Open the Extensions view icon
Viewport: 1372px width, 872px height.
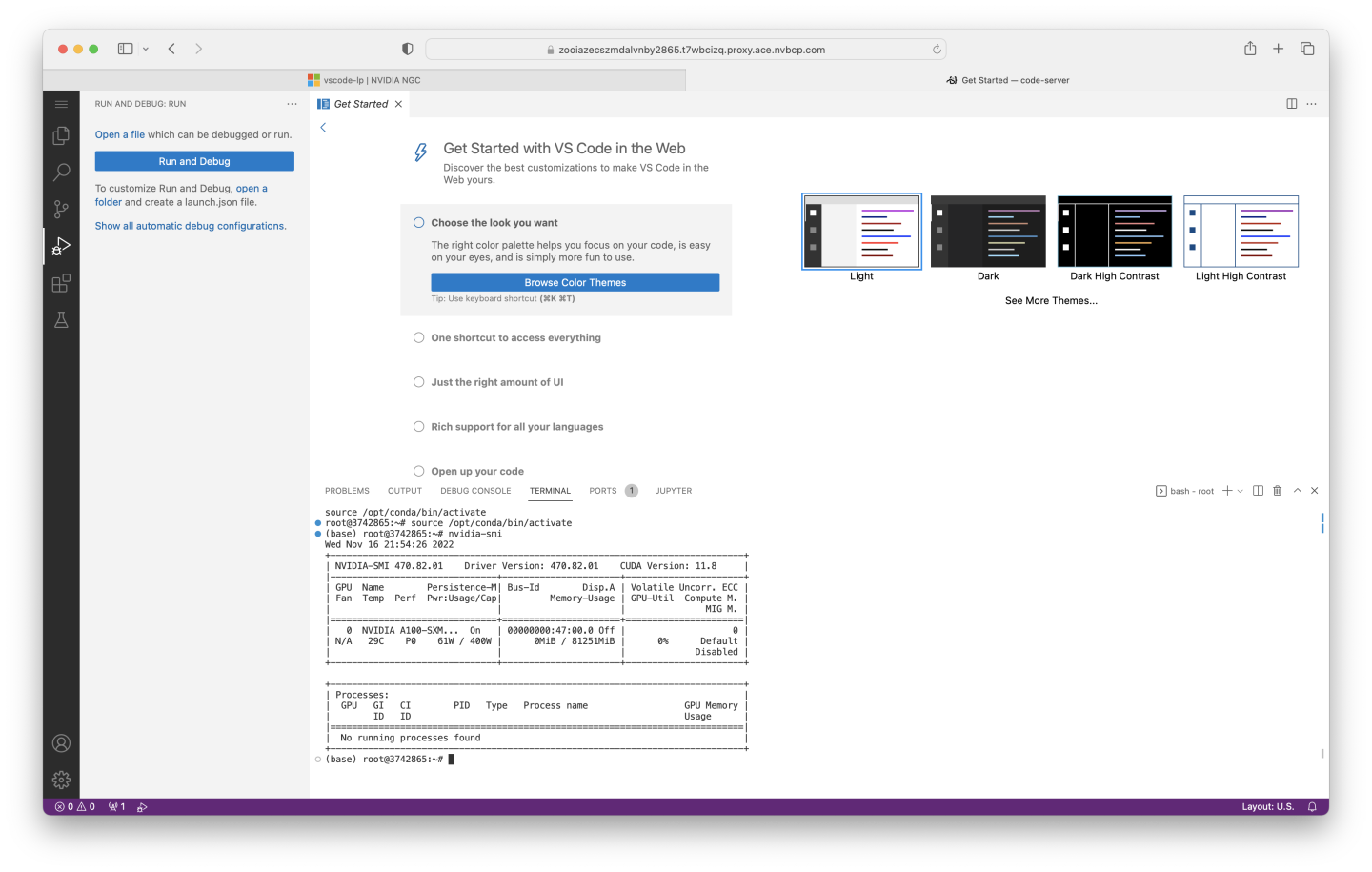[61, 283]
